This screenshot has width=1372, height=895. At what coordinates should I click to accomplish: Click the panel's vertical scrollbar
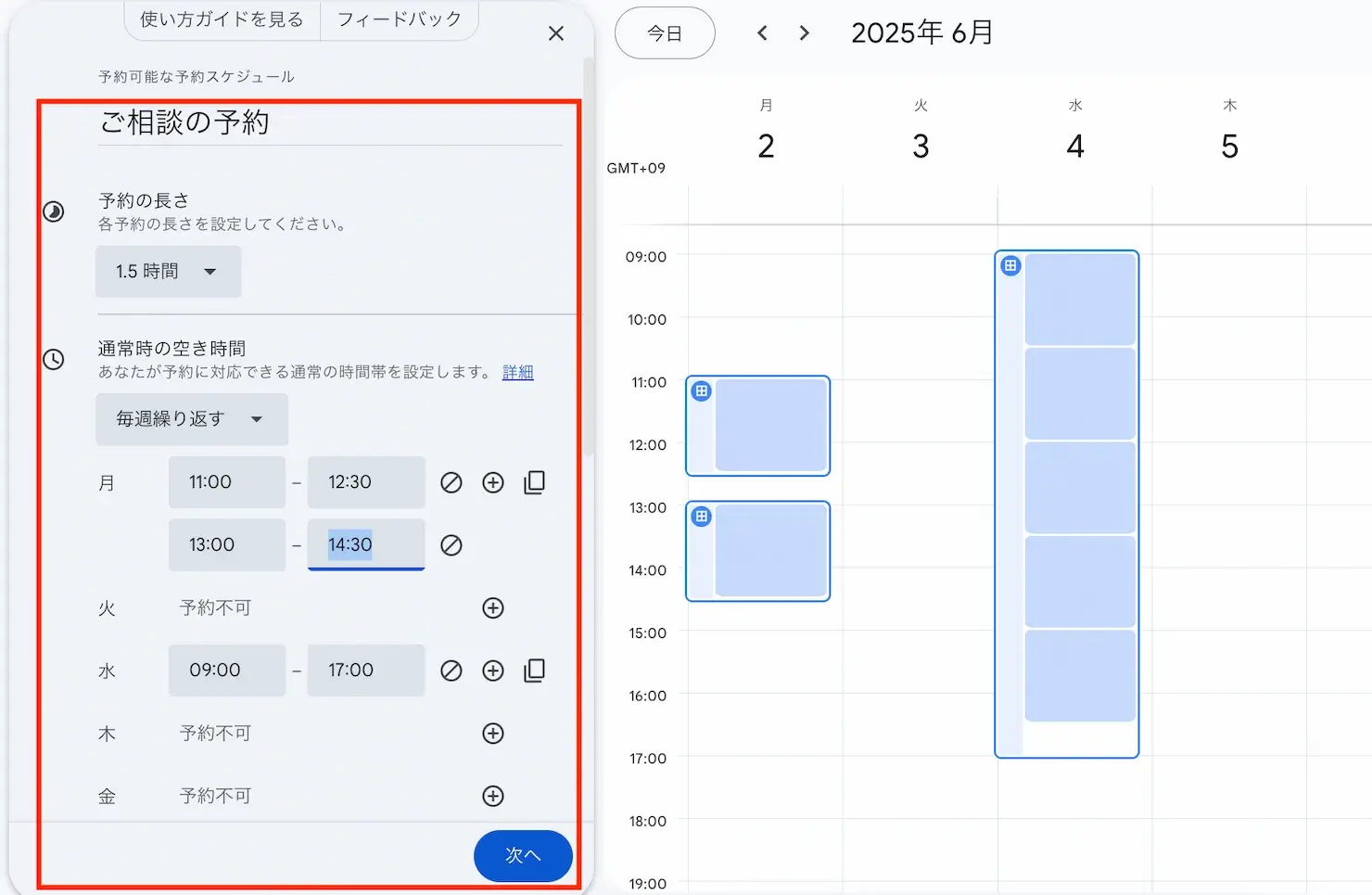(588, 258)
